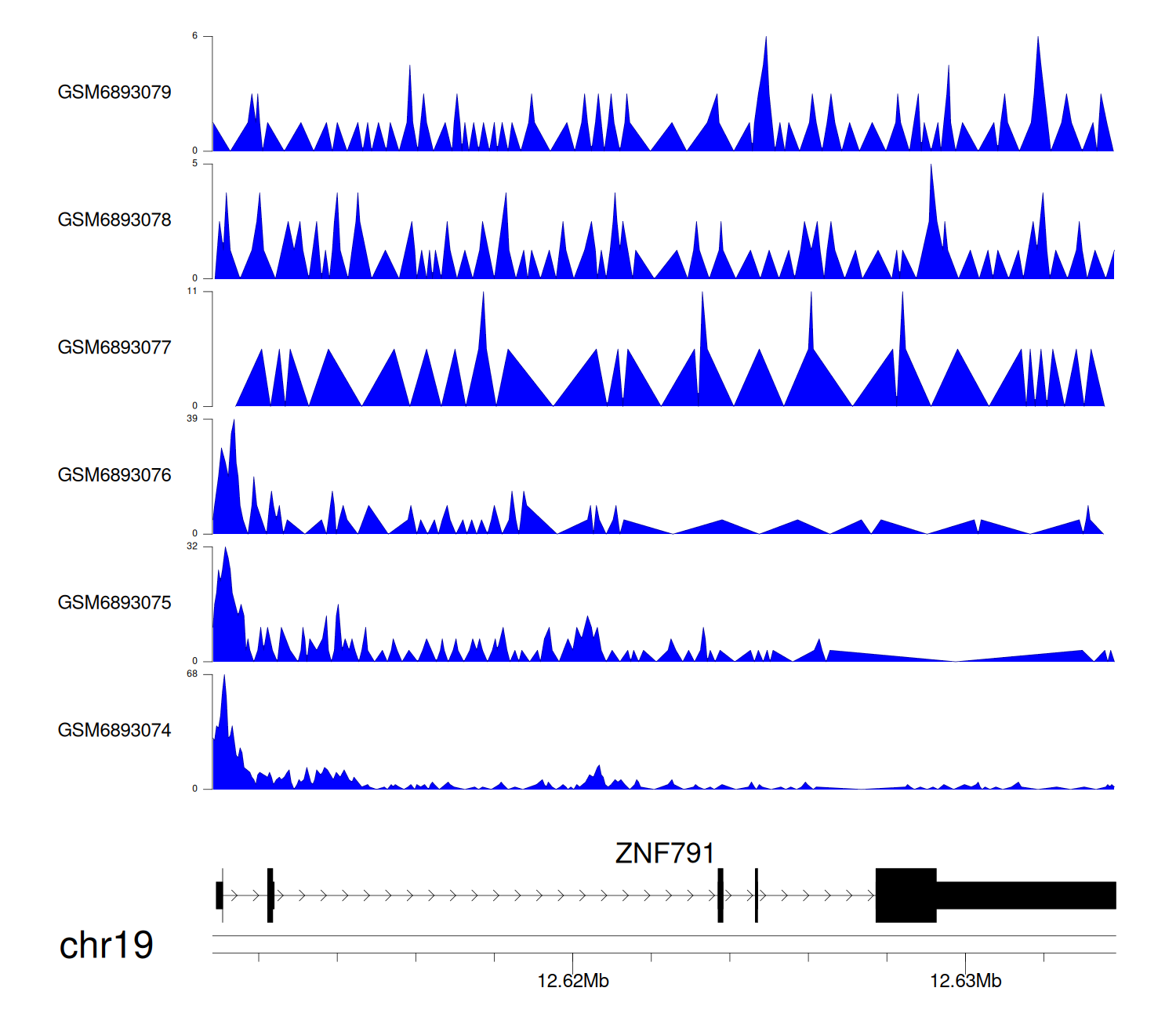Click the ZNF791 gene name
Screen dimensions: 1176x1035
click(664, 853)
